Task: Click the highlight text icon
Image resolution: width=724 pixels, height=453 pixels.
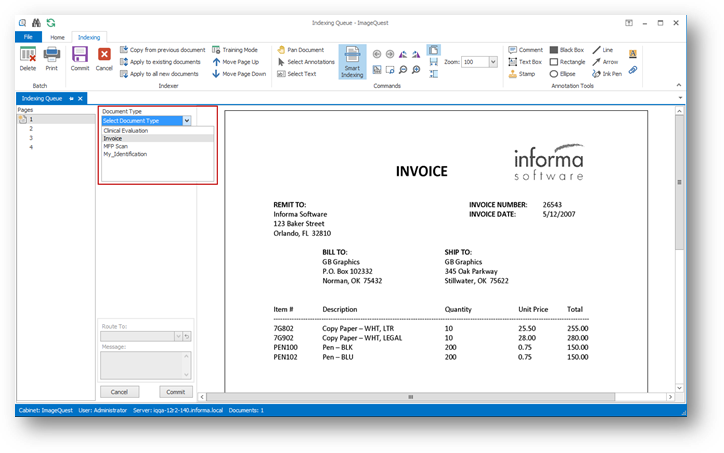Action: (x=633, y=54)
